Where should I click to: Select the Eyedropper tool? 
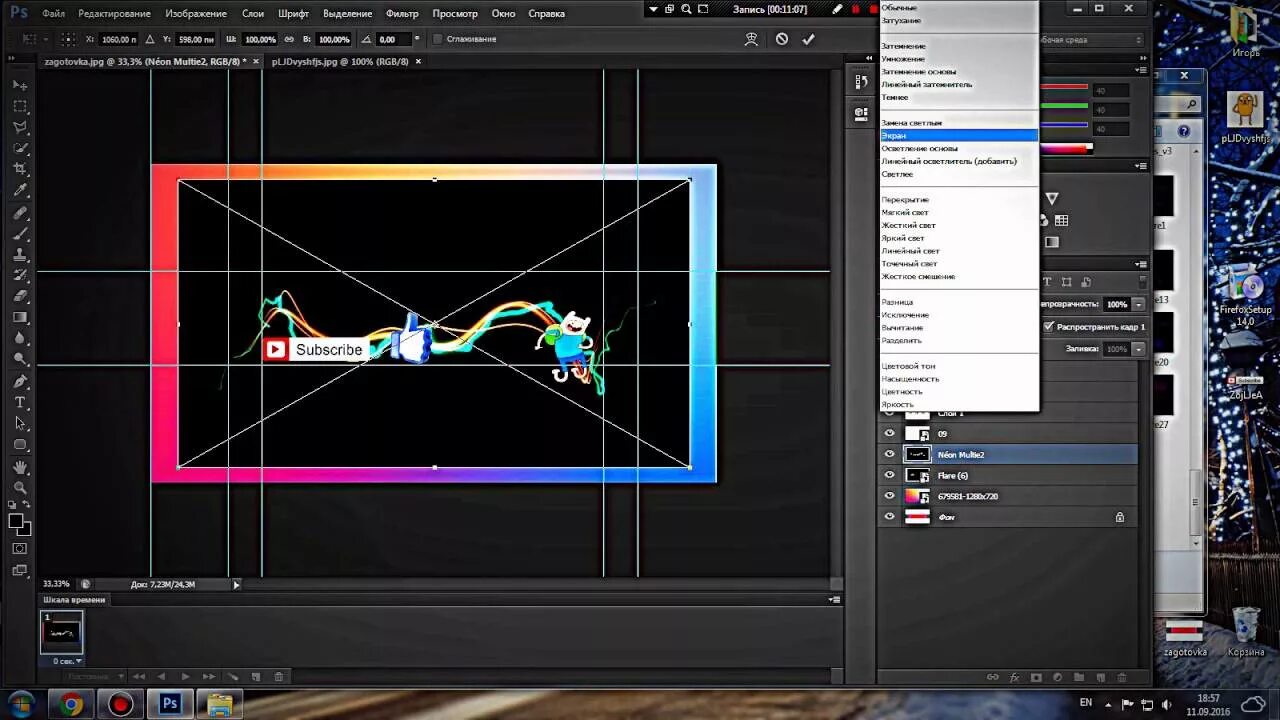pos(20,190)
